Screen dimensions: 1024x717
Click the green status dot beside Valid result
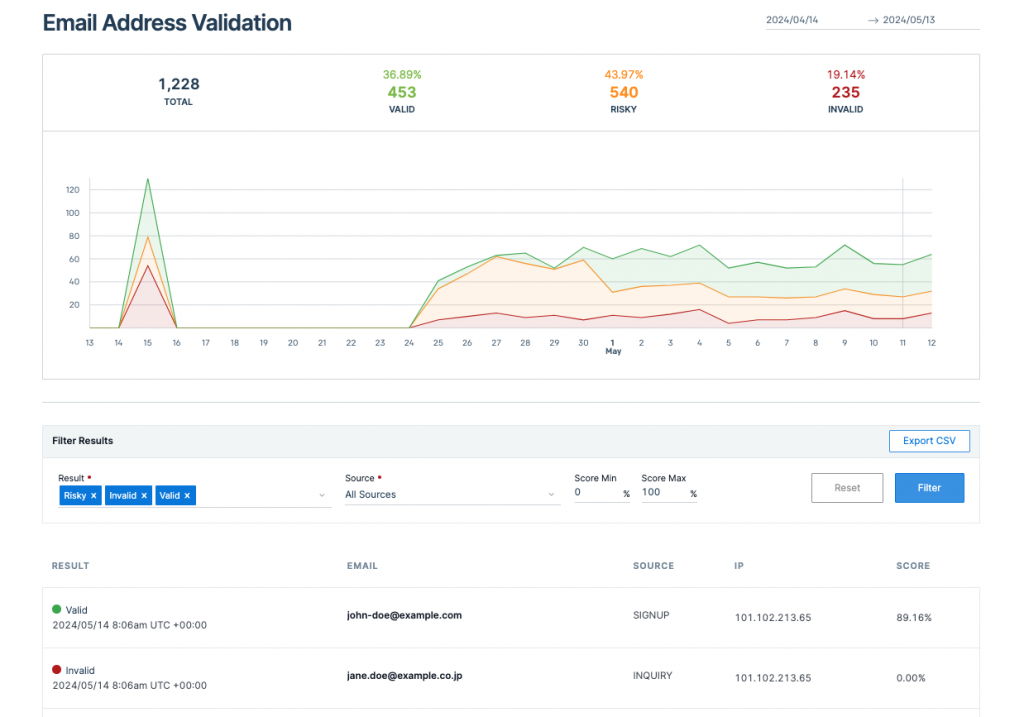(57, 610)
